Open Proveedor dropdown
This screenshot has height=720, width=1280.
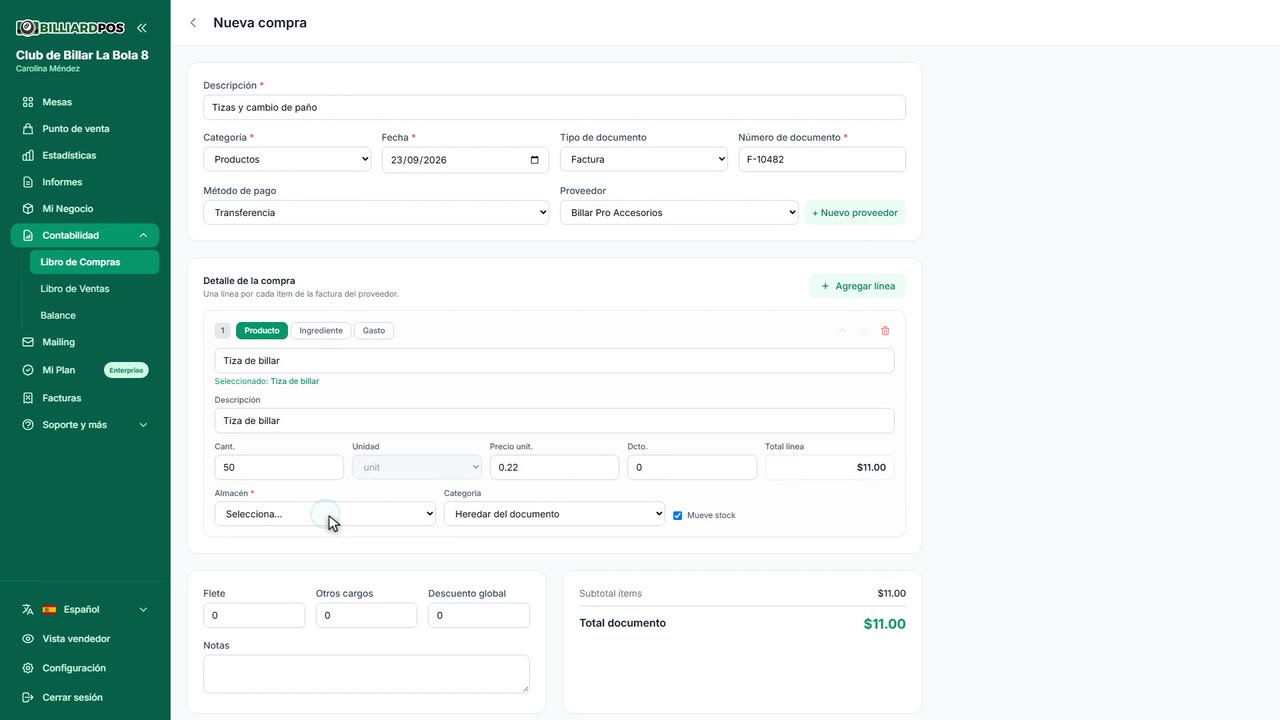point(679,212)
